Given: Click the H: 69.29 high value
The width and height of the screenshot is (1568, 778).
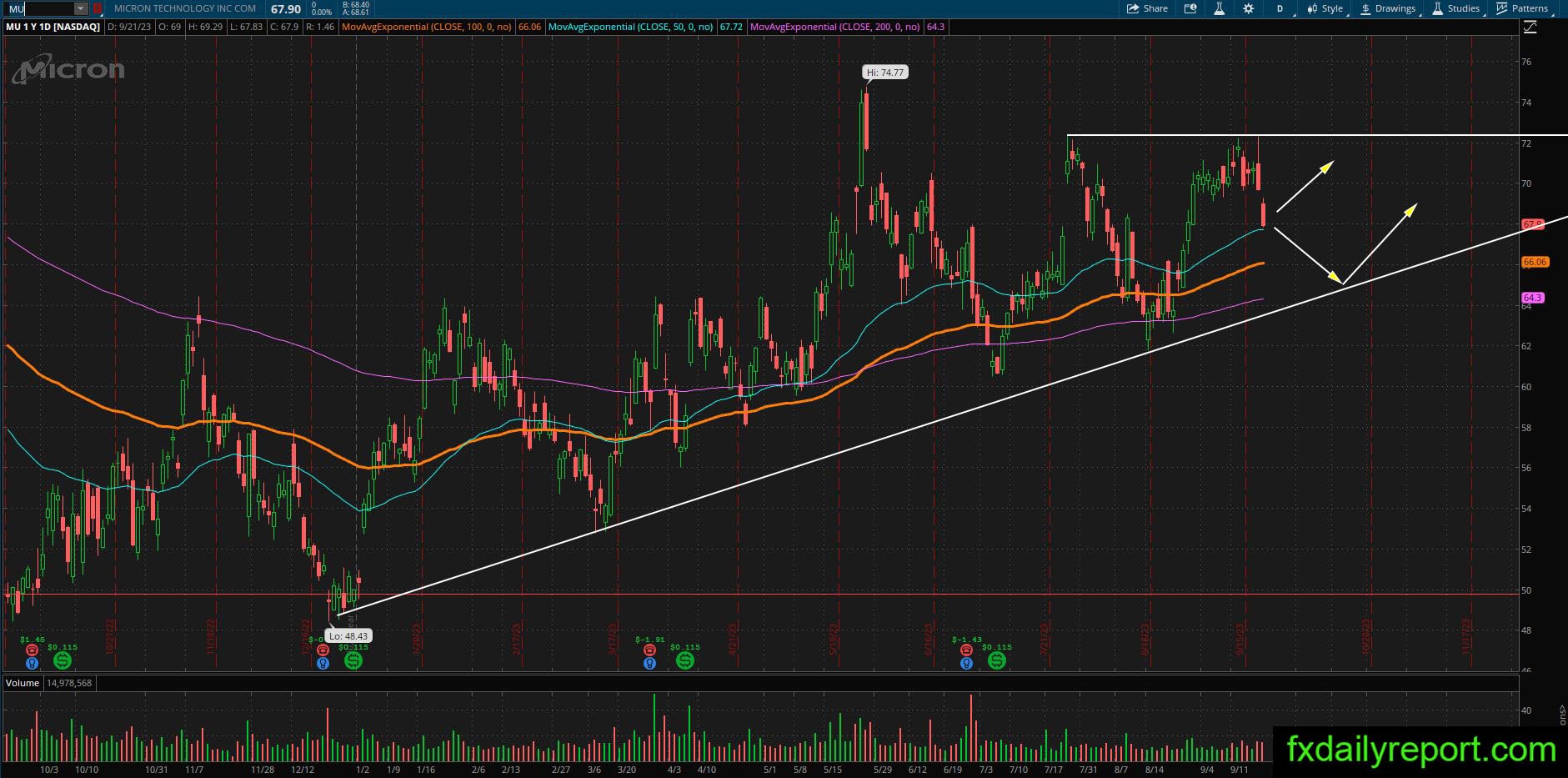Looking at the screenshot, I should point(205,27).
